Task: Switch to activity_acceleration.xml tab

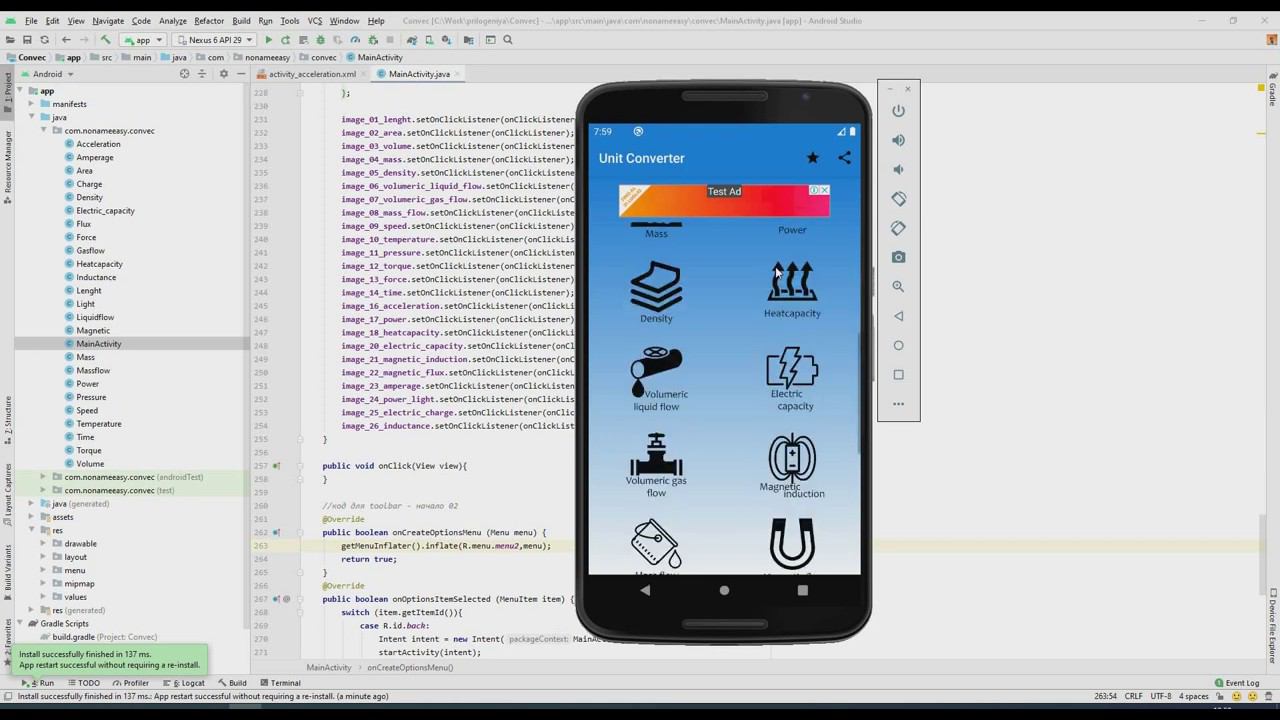Action: tap(312, 74)
